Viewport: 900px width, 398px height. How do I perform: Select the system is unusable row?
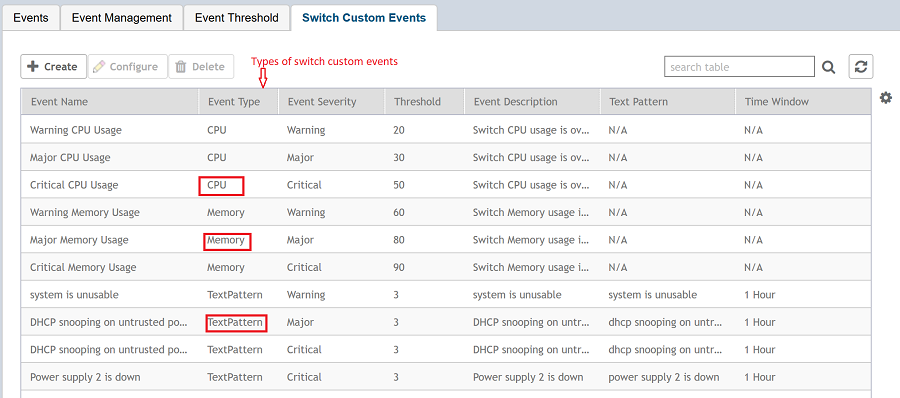click(446, 295)
